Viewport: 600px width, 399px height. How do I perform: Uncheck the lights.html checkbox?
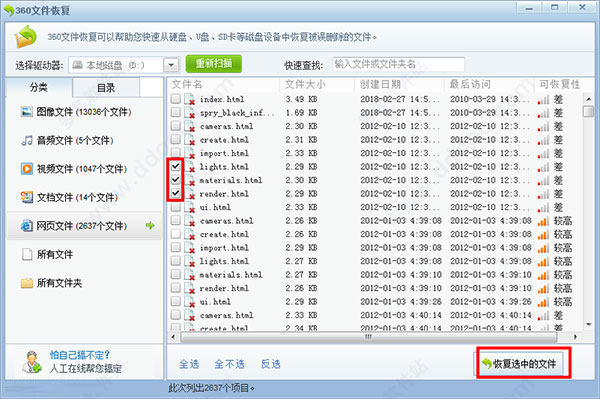coord(176,166)
